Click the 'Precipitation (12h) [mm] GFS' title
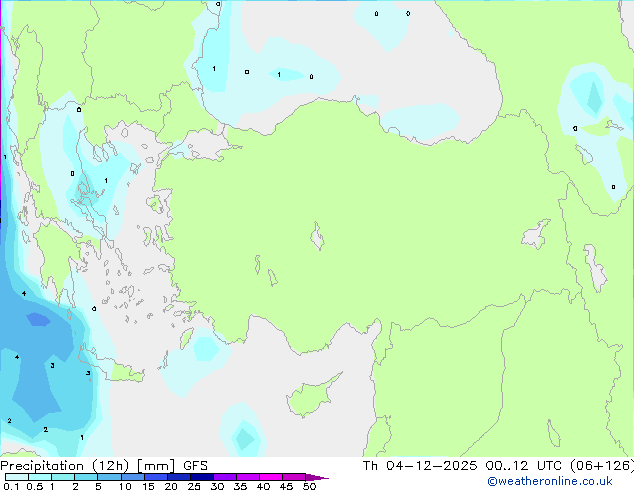This screenshot has height=490, width=634. click(104, 466)
